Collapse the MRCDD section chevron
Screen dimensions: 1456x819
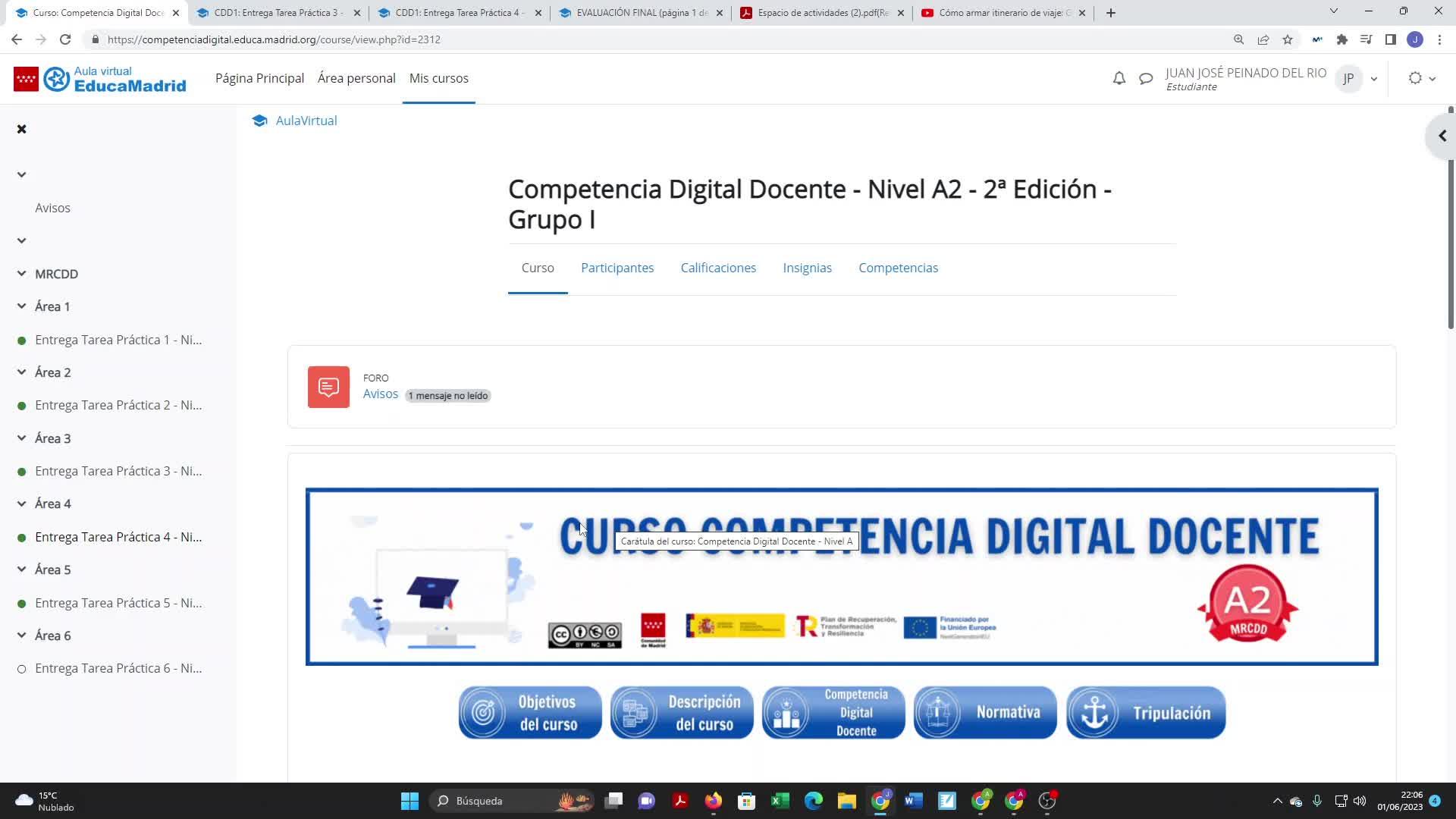pos(22,274)
